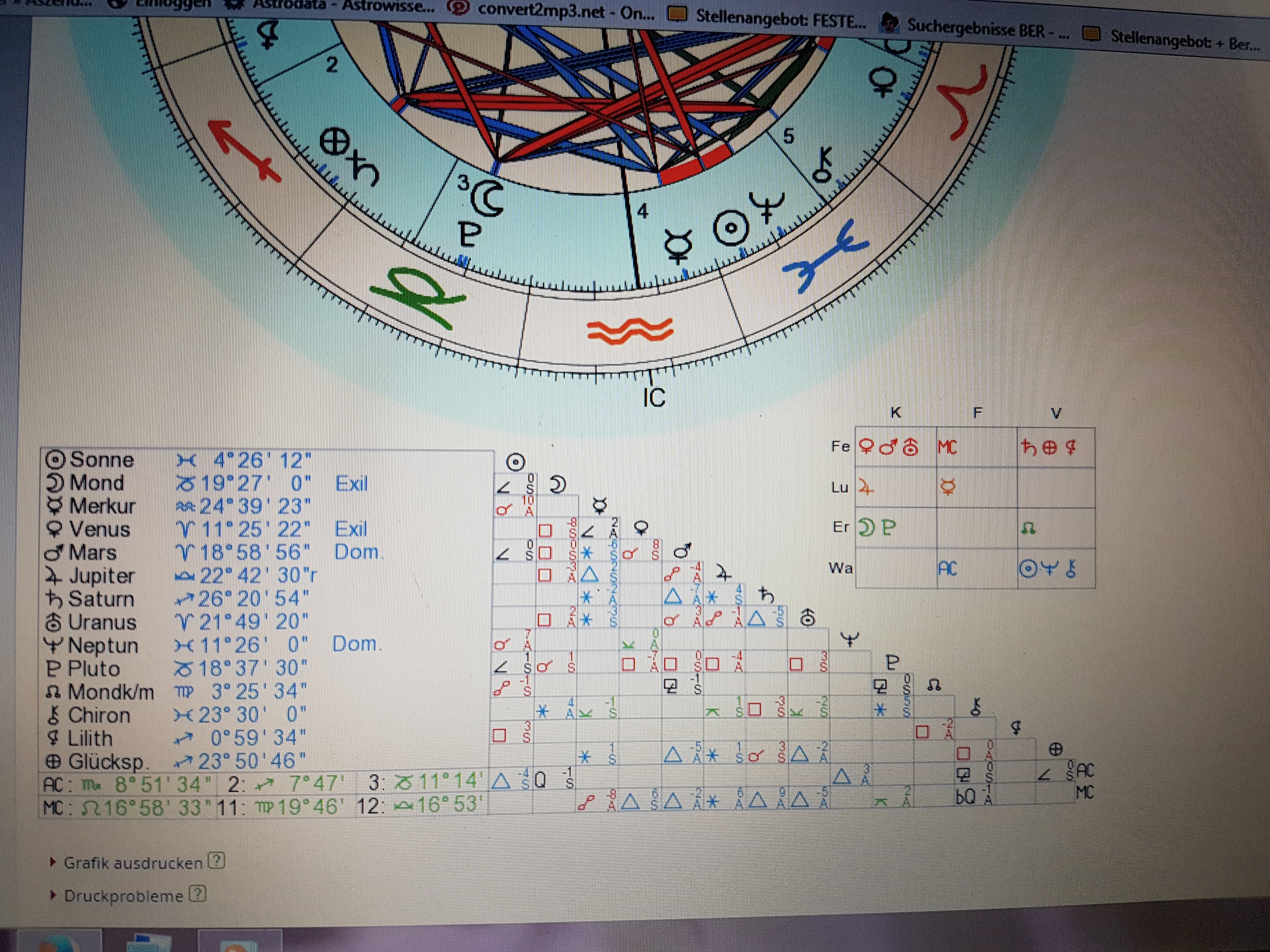Expand the triangle before Grafik ausdrucken
The height and width of the screenshot is (952, 1270).
(x=54, y=862)
